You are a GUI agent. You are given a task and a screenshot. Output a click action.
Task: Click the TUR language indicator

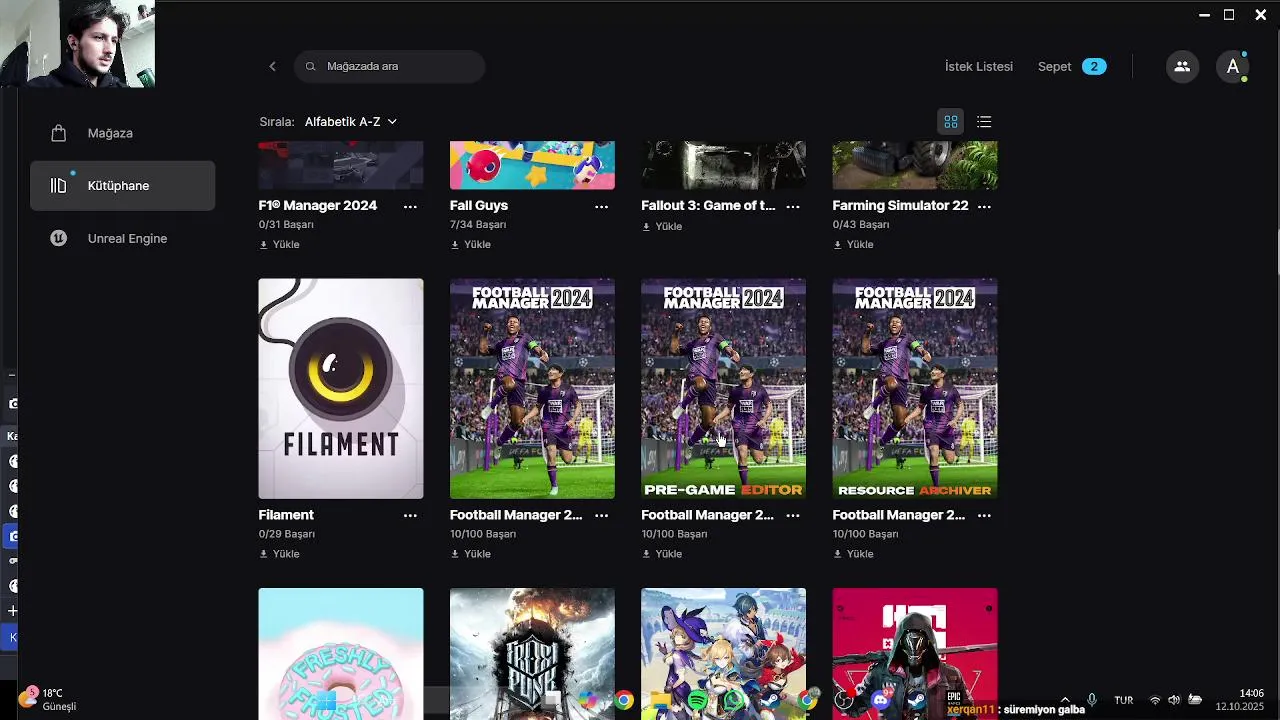click(1123, 700)
